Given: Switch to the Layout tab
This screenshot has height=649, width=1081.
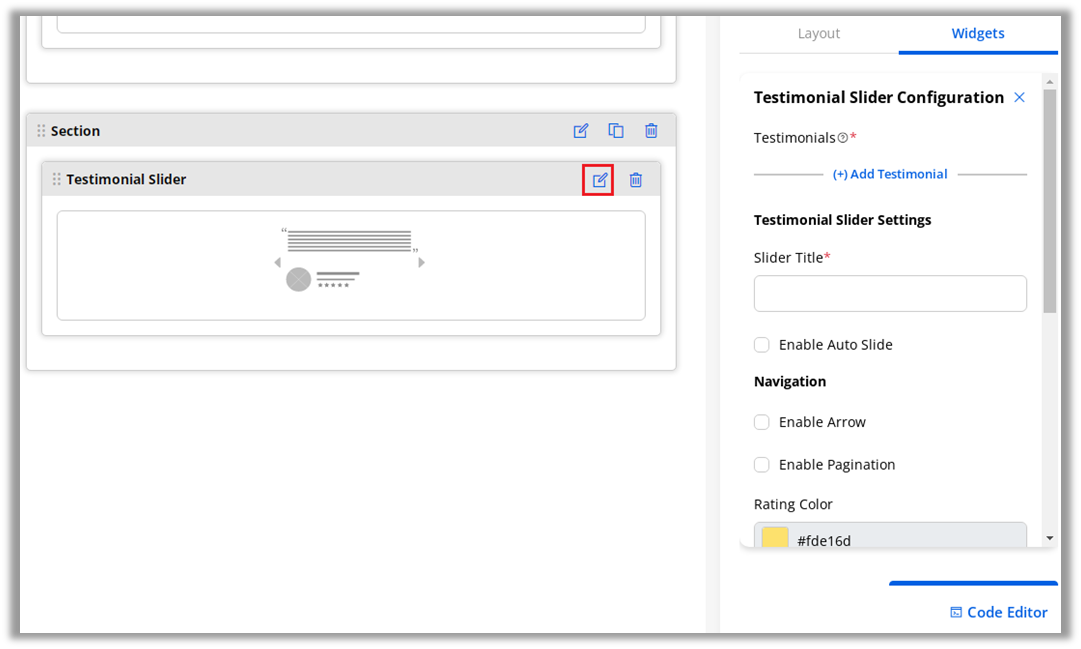Looking at the screenshot, I should (818, 33).
